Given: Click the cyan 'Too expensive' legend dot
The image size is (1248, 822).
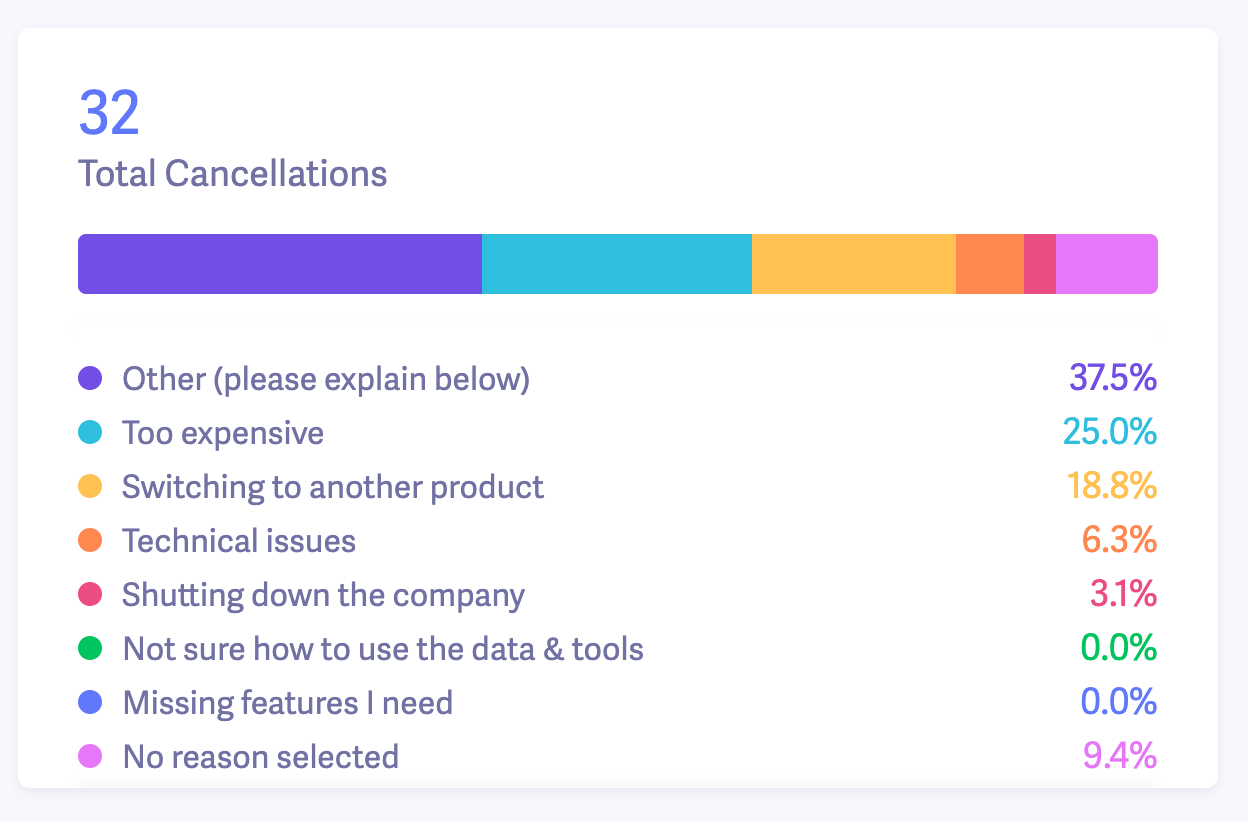Looking at the screenshot, I should click(90, 433).
